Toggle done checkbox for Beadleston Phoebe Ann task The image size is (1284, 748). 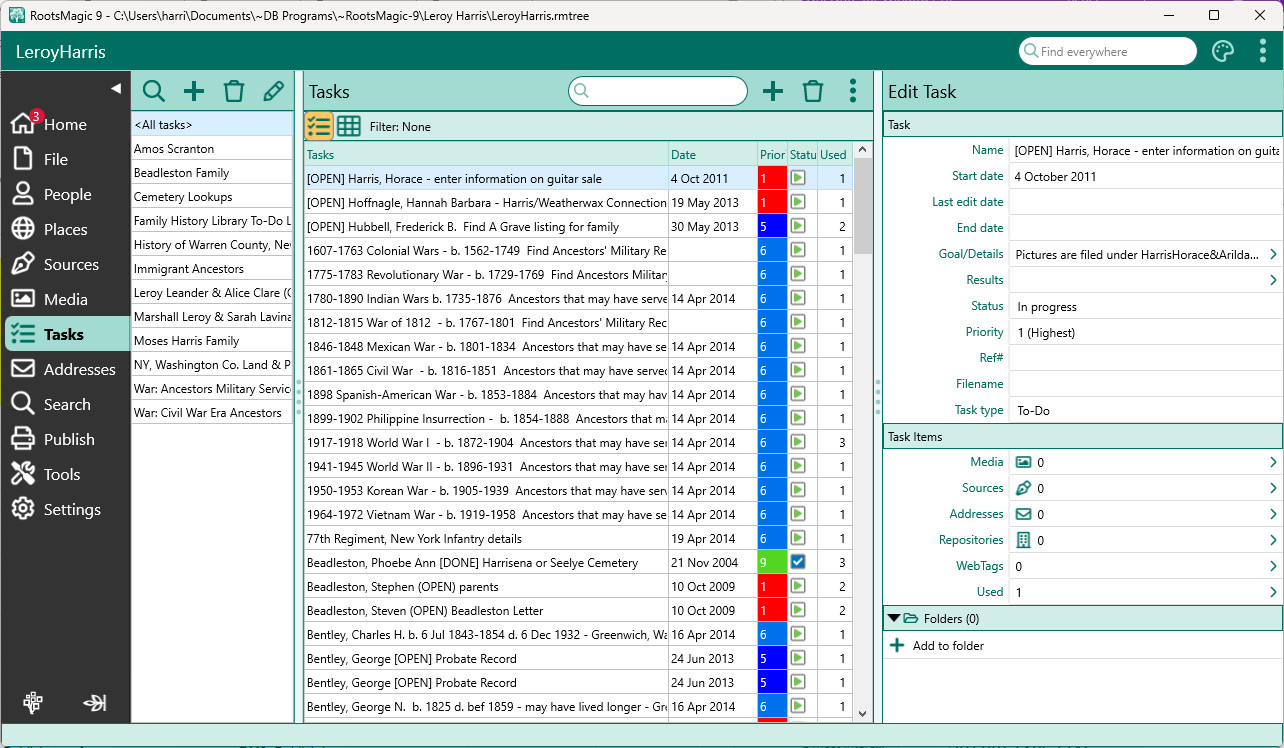click(798, 562)
